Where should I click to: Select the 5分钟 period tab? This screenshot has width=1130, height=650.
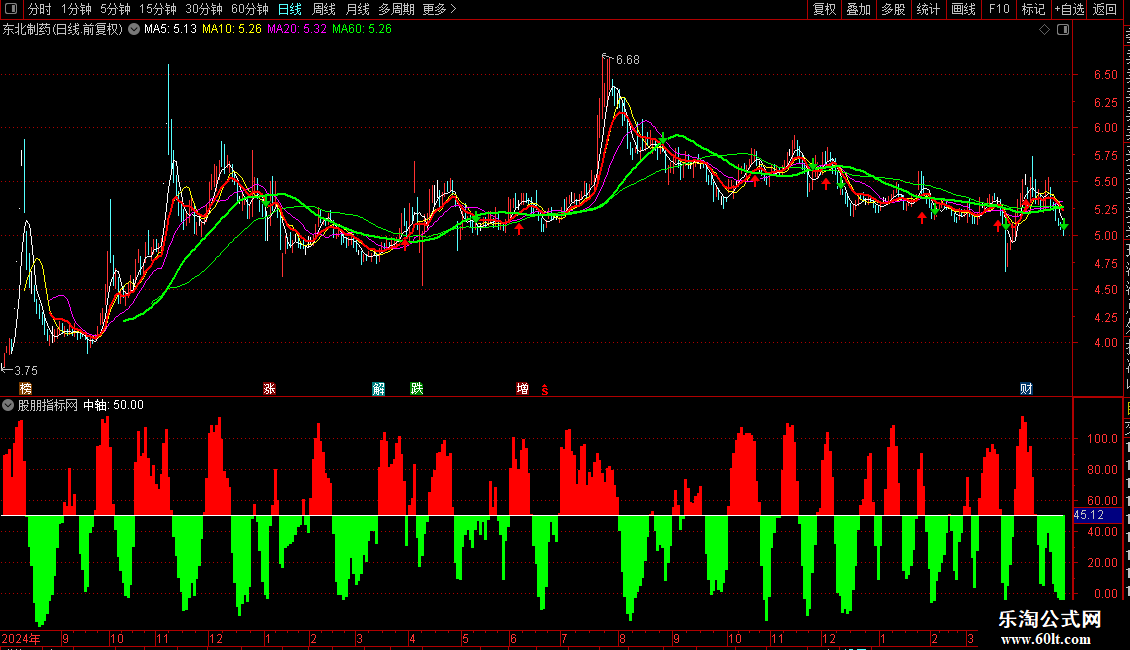tap(115, 9)
